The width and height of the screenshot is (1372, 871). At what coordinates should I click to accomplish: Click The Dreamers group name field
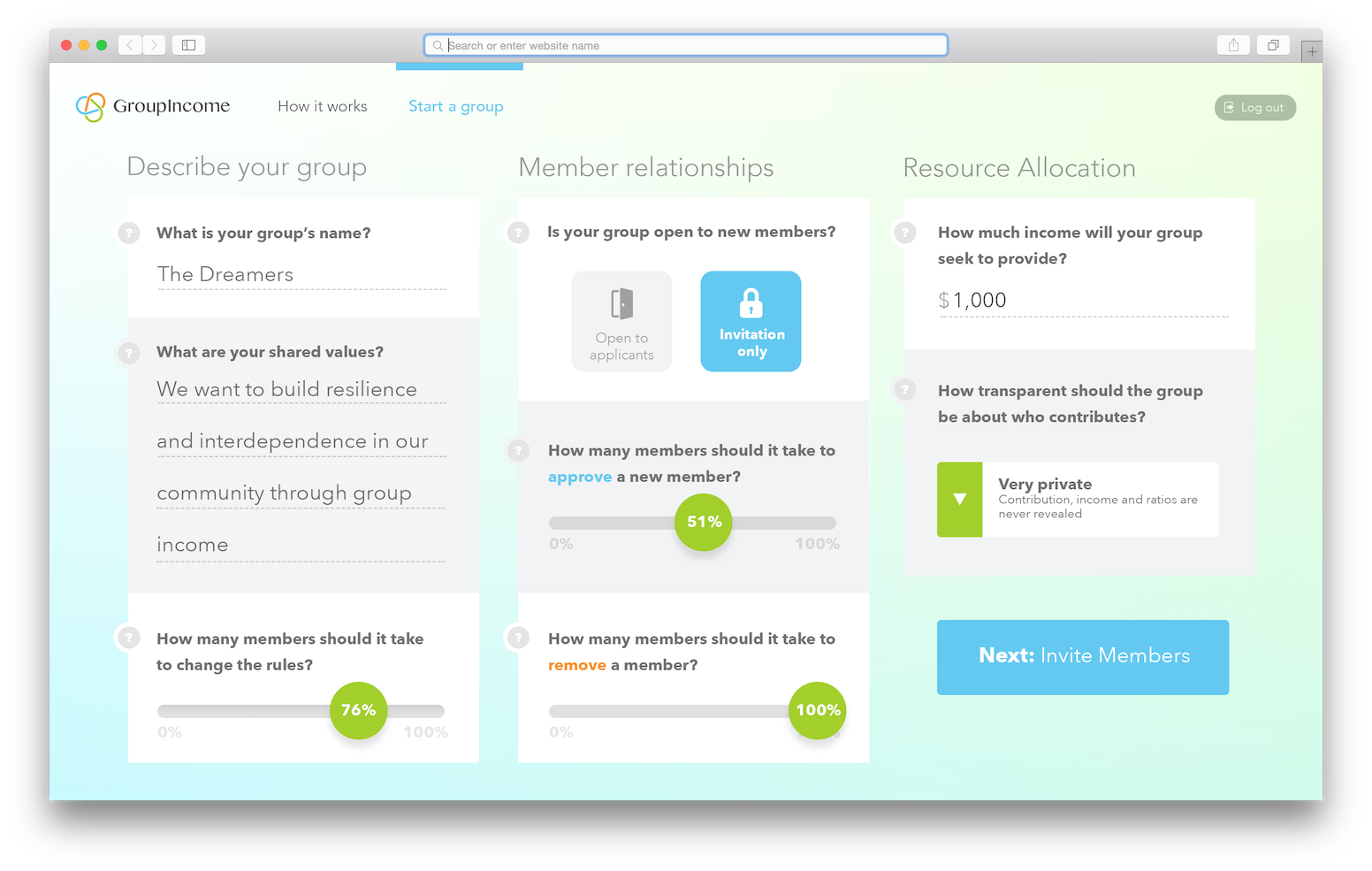[x=301, y=275]
